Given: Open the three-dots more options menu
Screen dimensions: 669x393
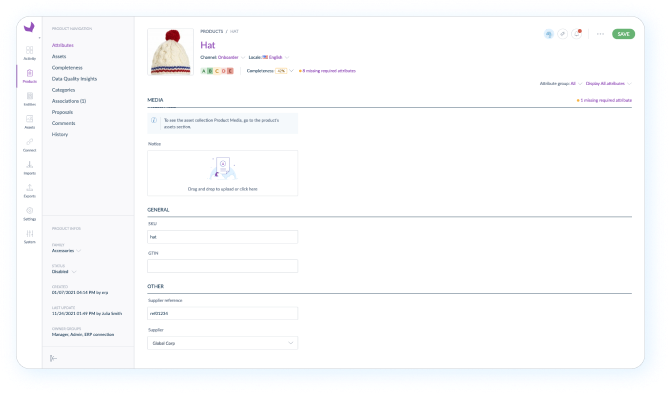Looking at the screenshot, I should tap(600, 34).
